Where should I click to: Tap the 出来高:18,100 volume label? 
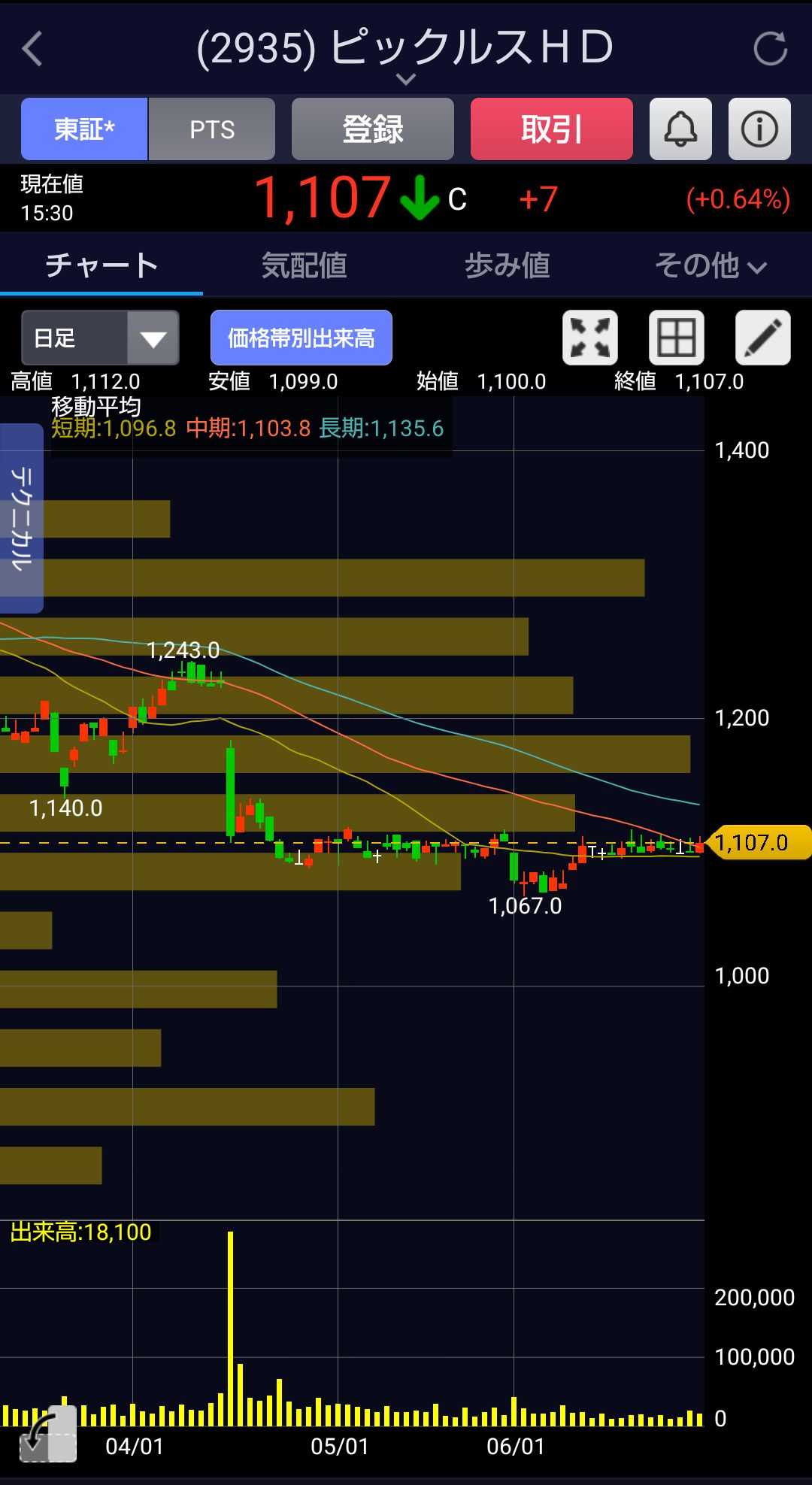tap(80, 1232)
